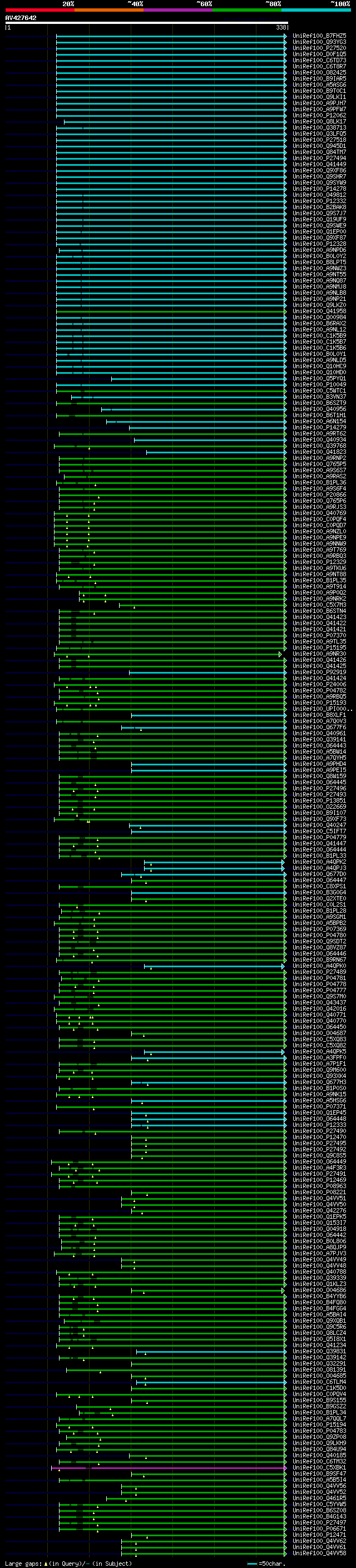Select the UniRef100_B9I107 label

tap(319, 813)
